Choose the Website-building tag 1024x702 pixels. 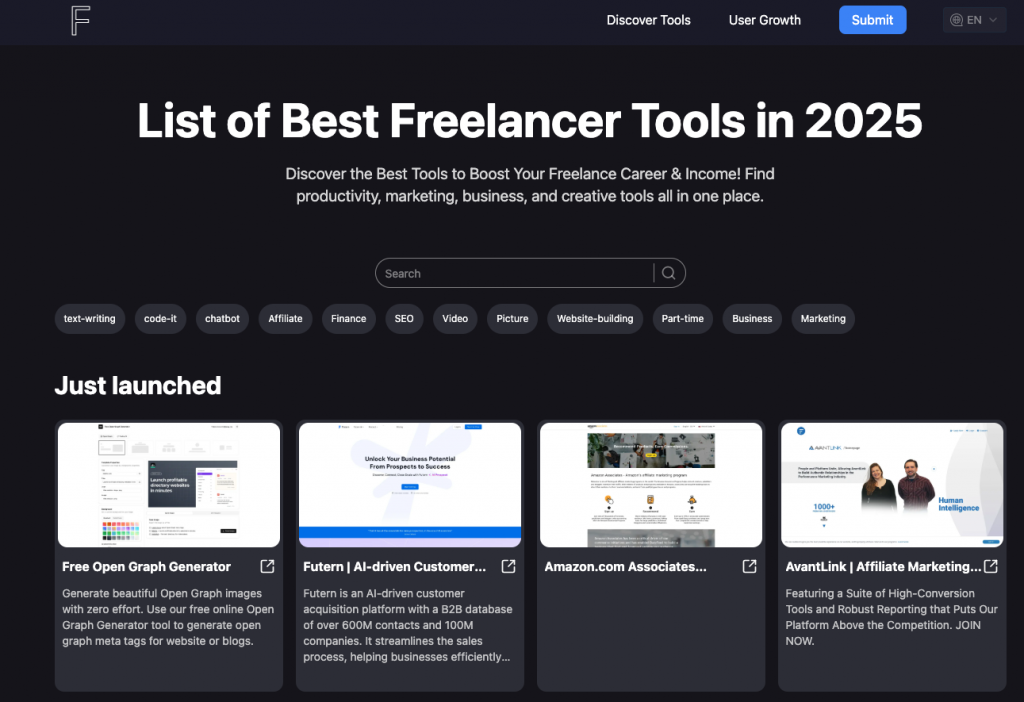(595, 319)
